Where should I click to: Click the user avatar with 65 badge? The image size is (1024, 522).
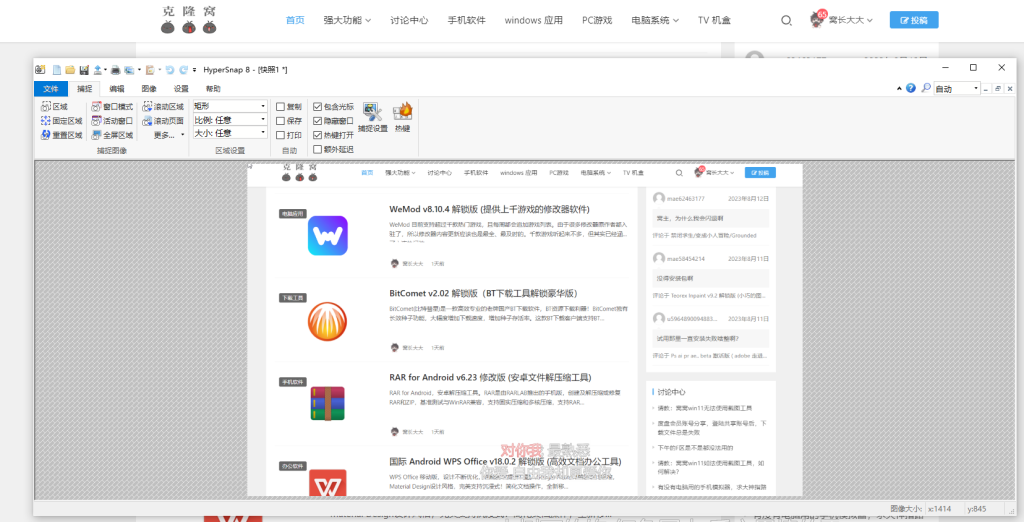[818, 20]
